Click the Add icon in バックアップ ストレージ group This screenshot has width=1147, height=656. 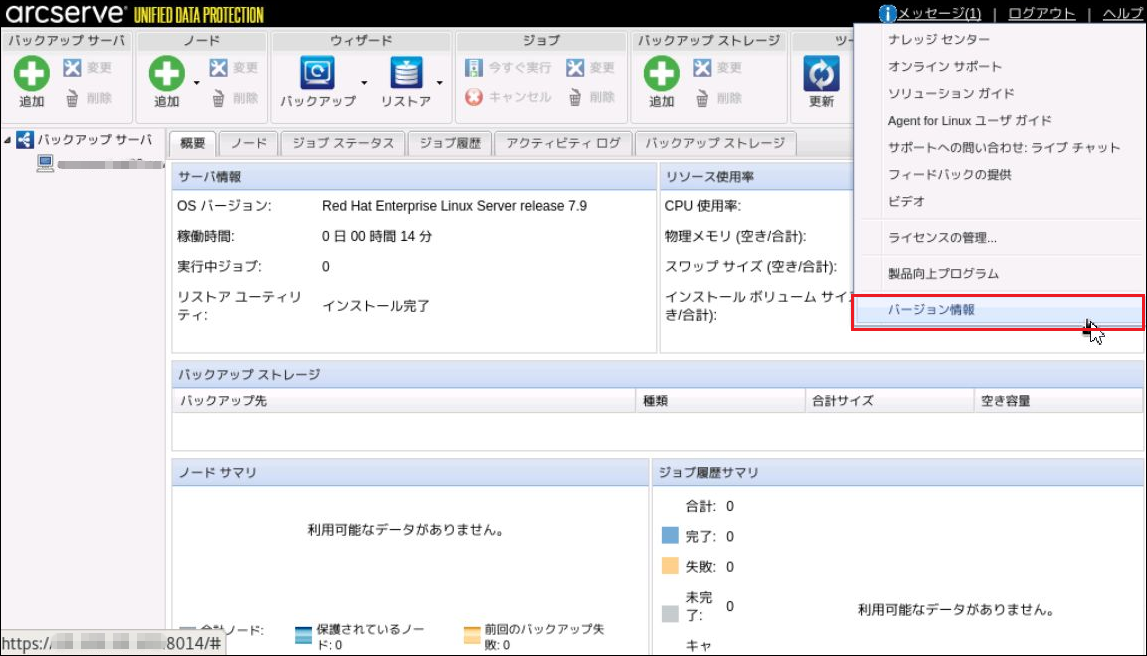[x=661, y=74]
